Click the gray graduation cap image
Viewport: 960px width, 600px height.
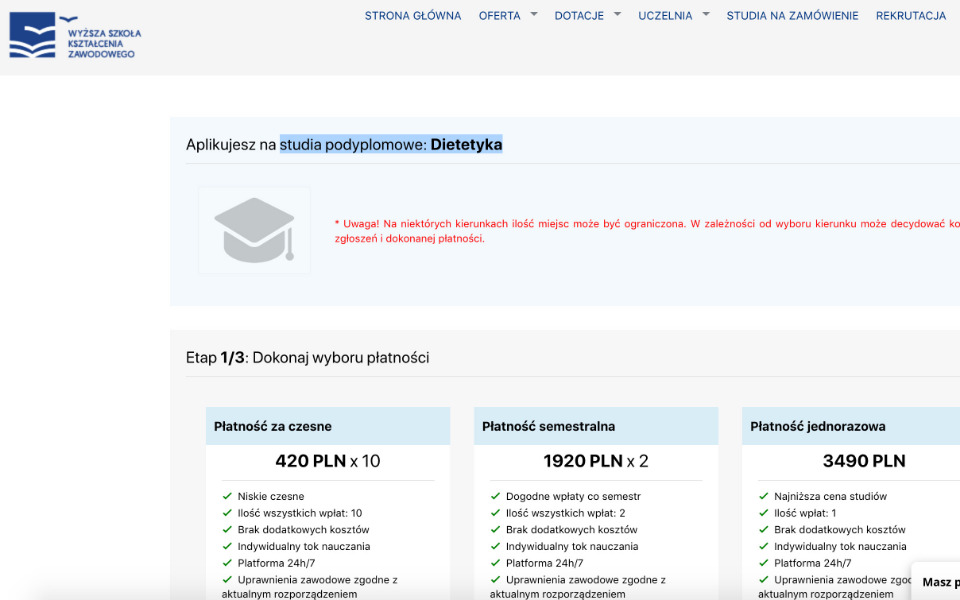click(254, 229)
